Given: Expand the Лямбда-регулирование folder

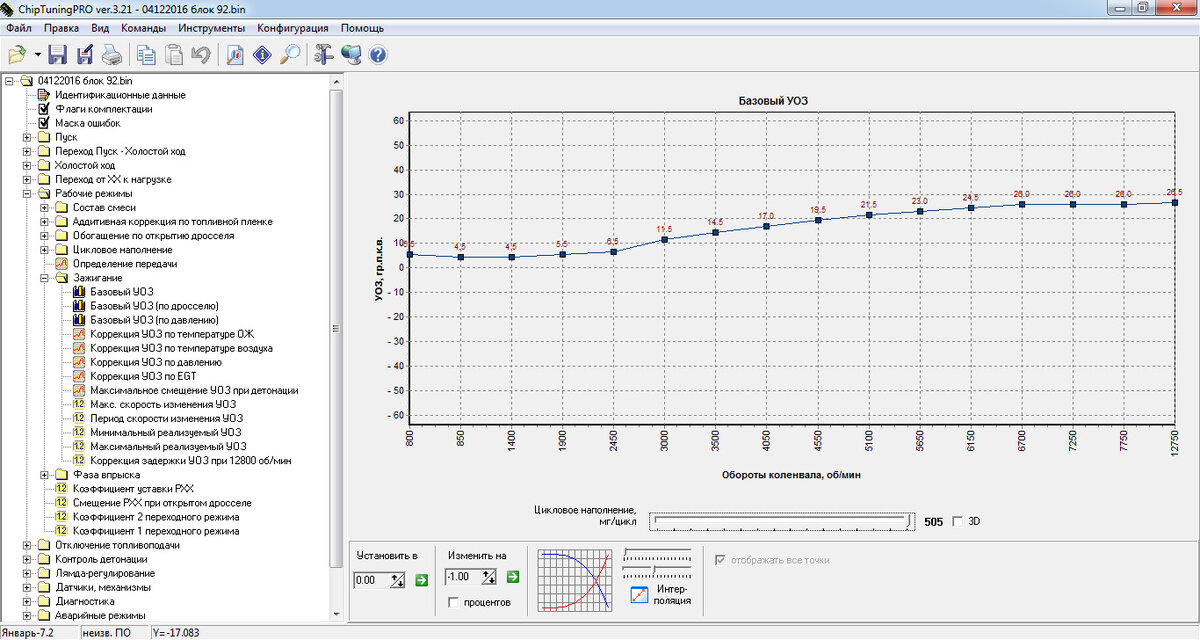Looking at the screenshot, I should pos(27,573).
